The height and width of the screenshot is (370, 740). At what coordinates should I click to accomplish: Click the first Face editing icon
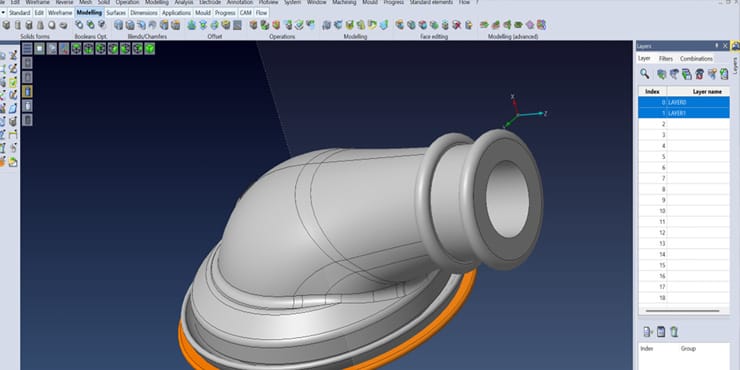pyautogui.click(x=400, y=25)
